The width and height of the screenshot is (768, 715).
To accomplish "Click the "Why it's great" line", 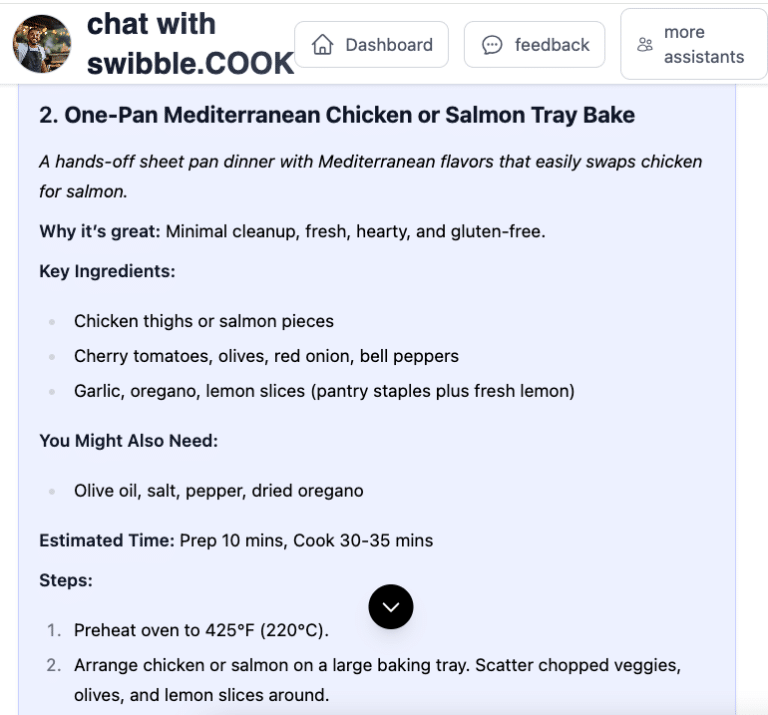I will coord(292,231).
